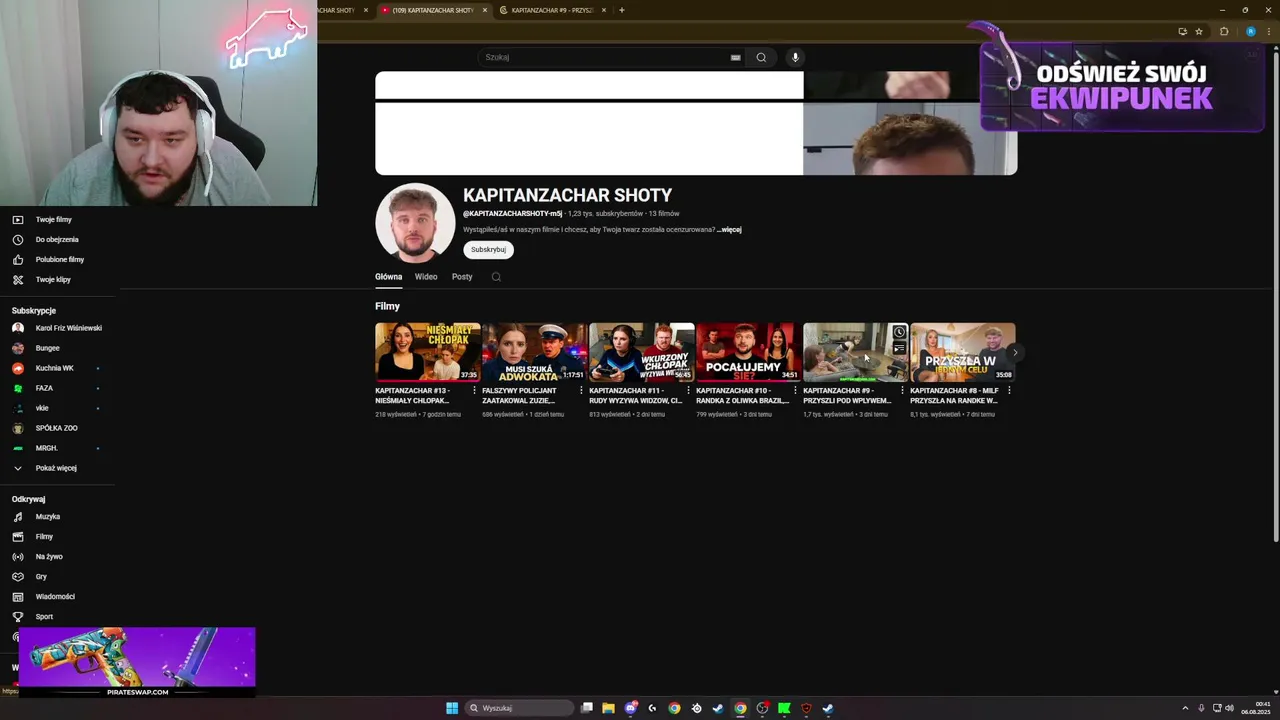Open the Chrome profile avatar
This screenshot has width=1280, height=720.
pyautogui.click(x=1251, y=31)
